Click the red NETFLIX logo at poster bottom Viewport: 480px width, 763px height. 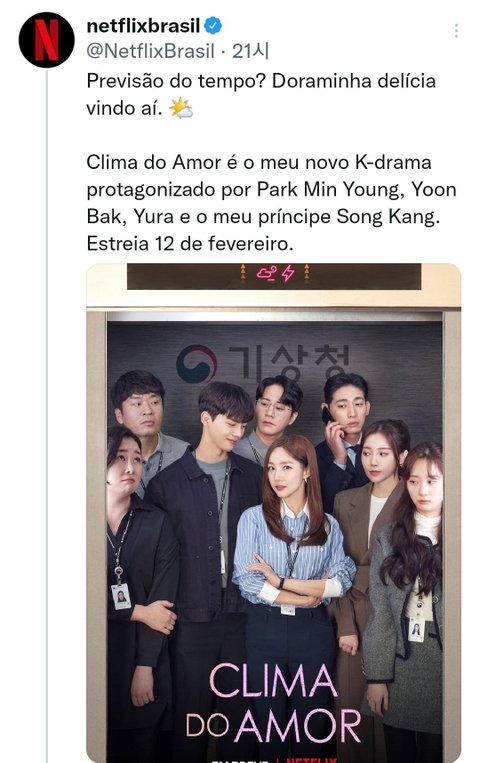click(x=310, y=759)
